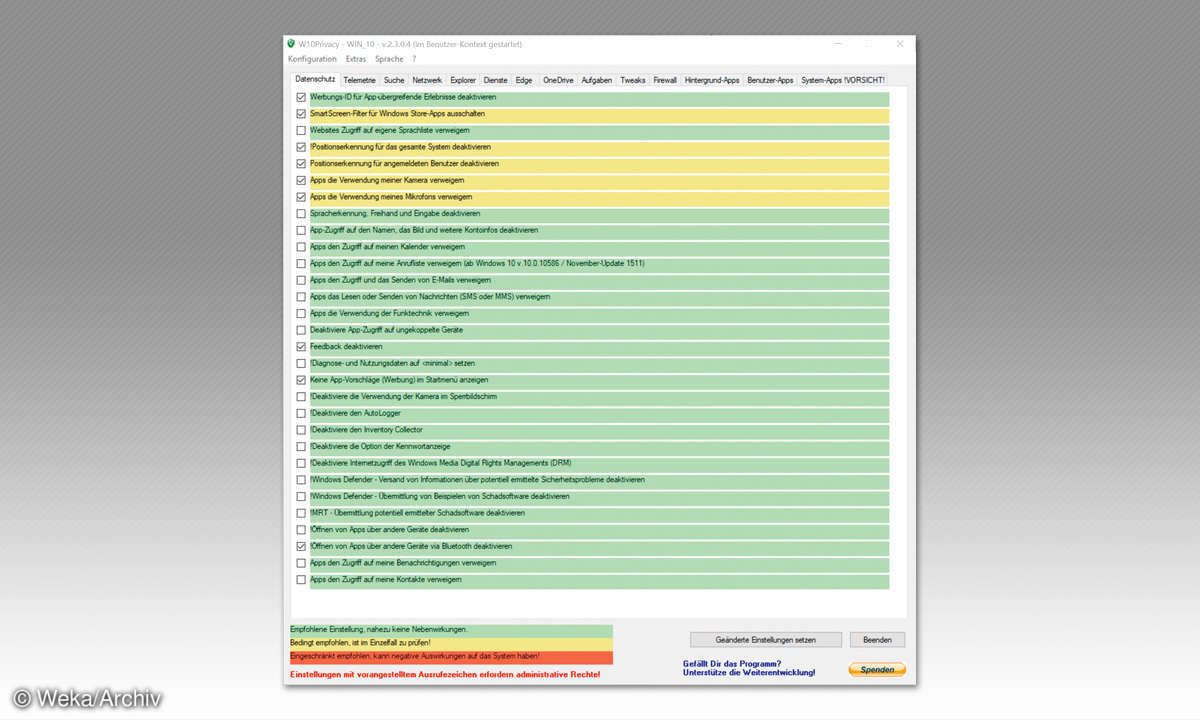Click the yellow legend 'Bedingt empfohlen' text
The height and width of the screenshot is (720, 1200).
pos(360,643)
